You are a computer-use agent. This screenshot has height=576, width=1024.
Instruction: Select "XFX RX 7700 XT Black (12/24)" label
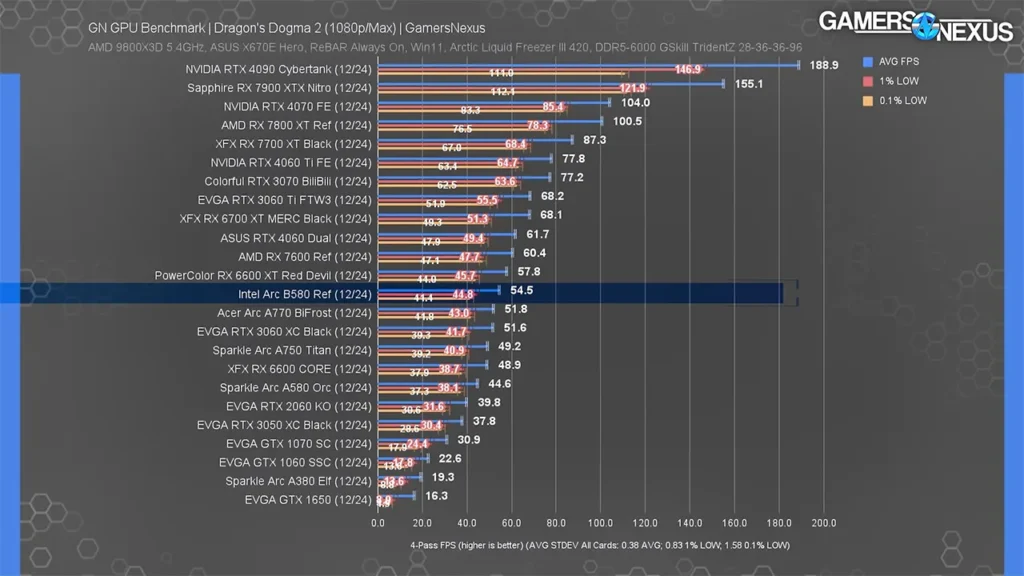[293, 144]
